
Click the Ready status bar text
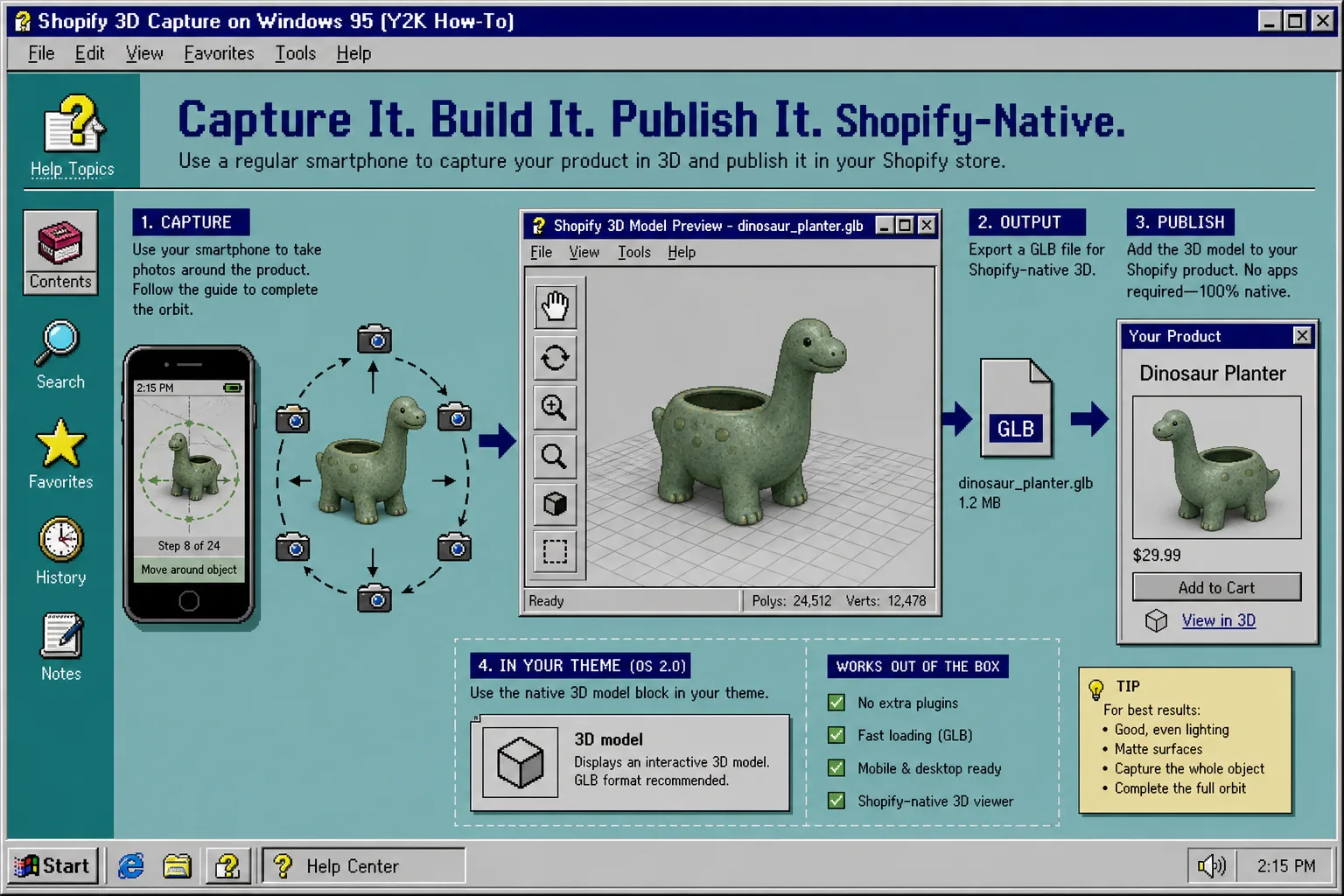click(546, 601)
